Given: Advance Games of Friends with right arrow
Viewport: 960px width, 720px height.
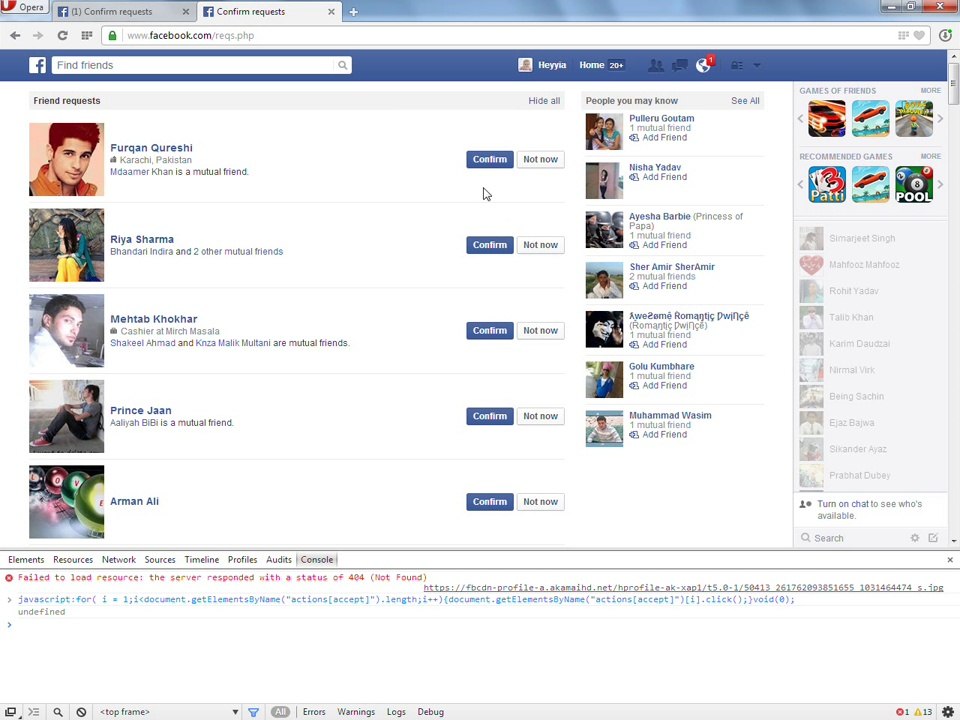Looking at the screenshot, I should pyautogui.click(x=940, y=118).
